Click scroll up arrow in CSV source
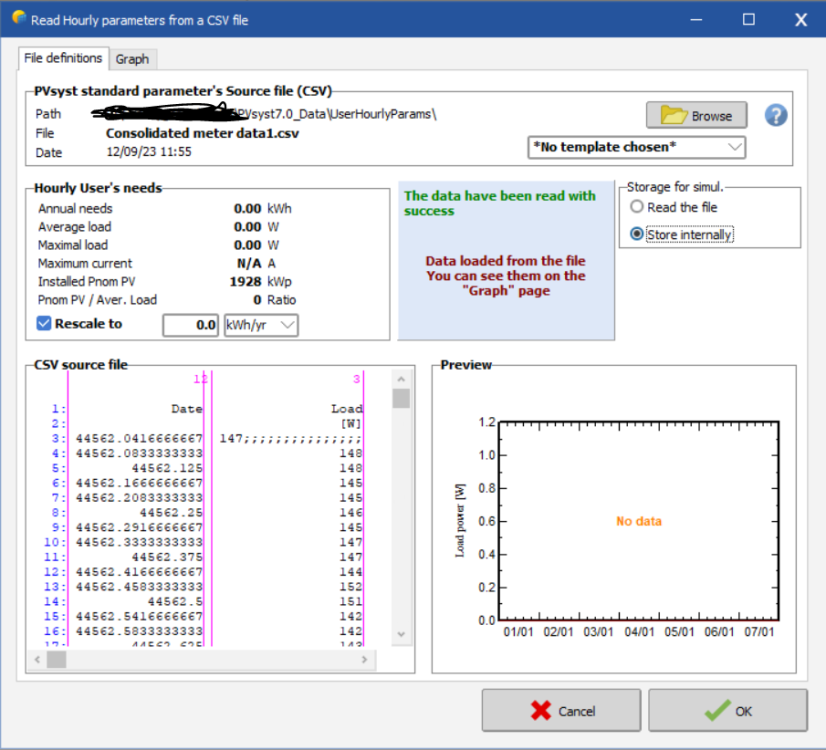 tap(401, 379)
